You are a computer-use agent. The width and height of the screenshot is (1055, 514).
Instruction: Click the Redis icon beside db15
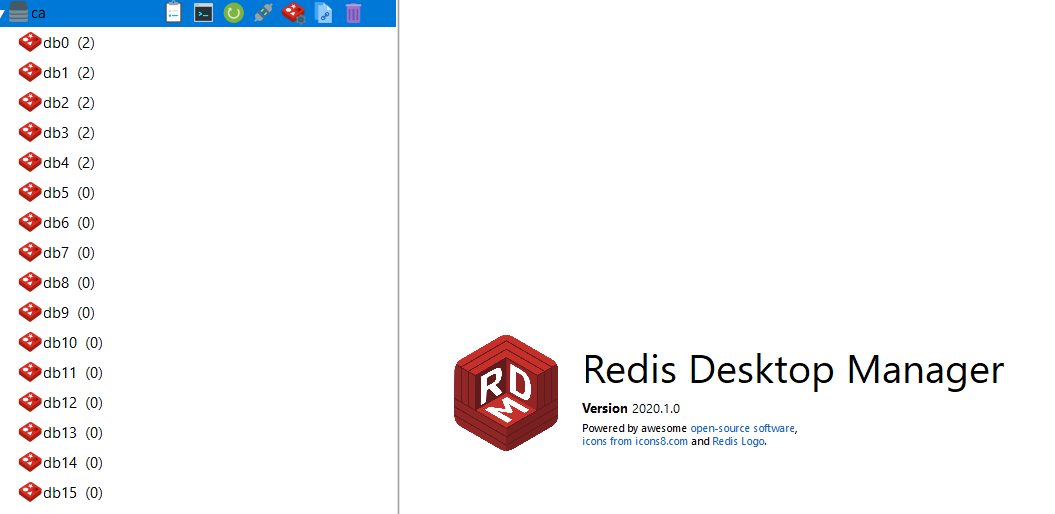30,492
